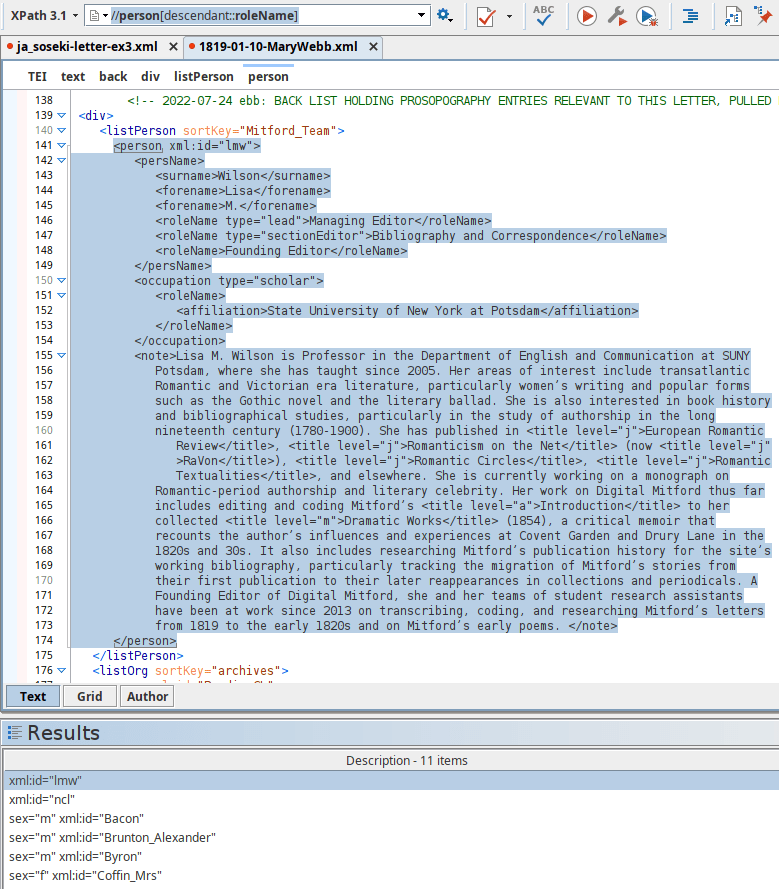Click the closing person tag on line 174
This screenshot has height=889, width=779.
tap(145, 641)
